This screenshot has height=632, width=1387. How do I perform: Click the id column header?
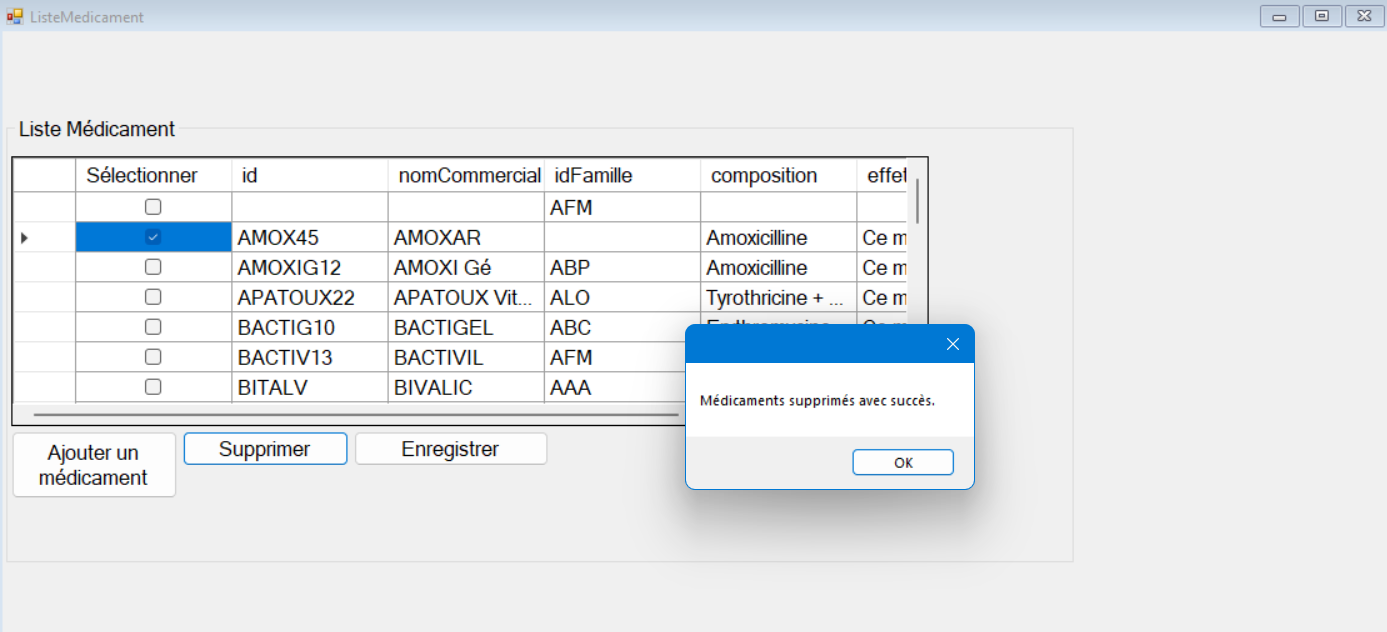[310, 176]
